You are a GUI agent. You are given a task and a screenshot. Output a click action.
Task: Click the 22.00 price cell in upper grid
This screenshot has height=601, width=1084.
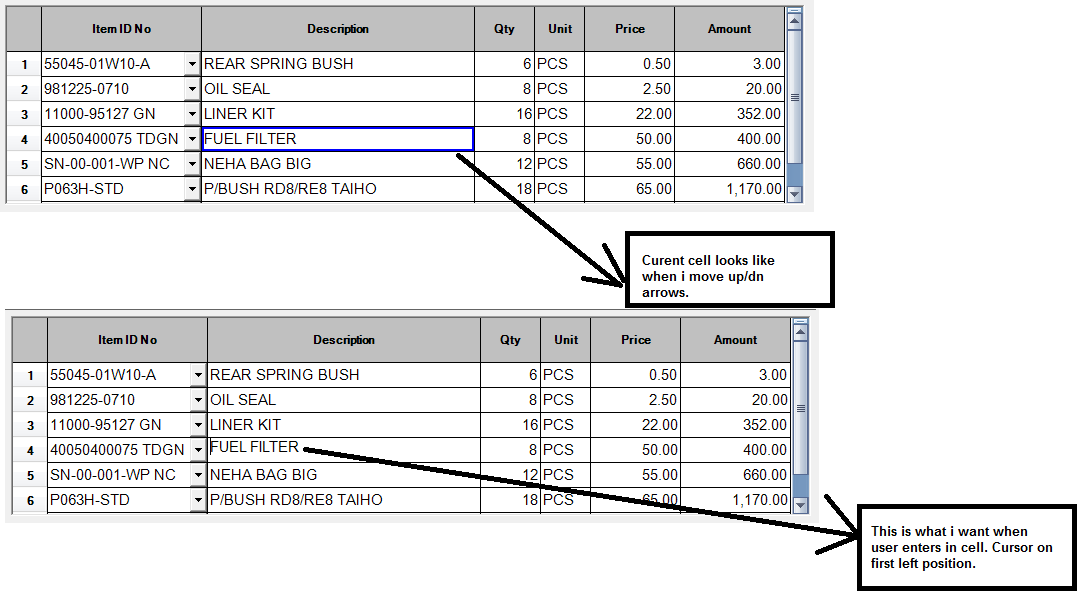point(630,114)
